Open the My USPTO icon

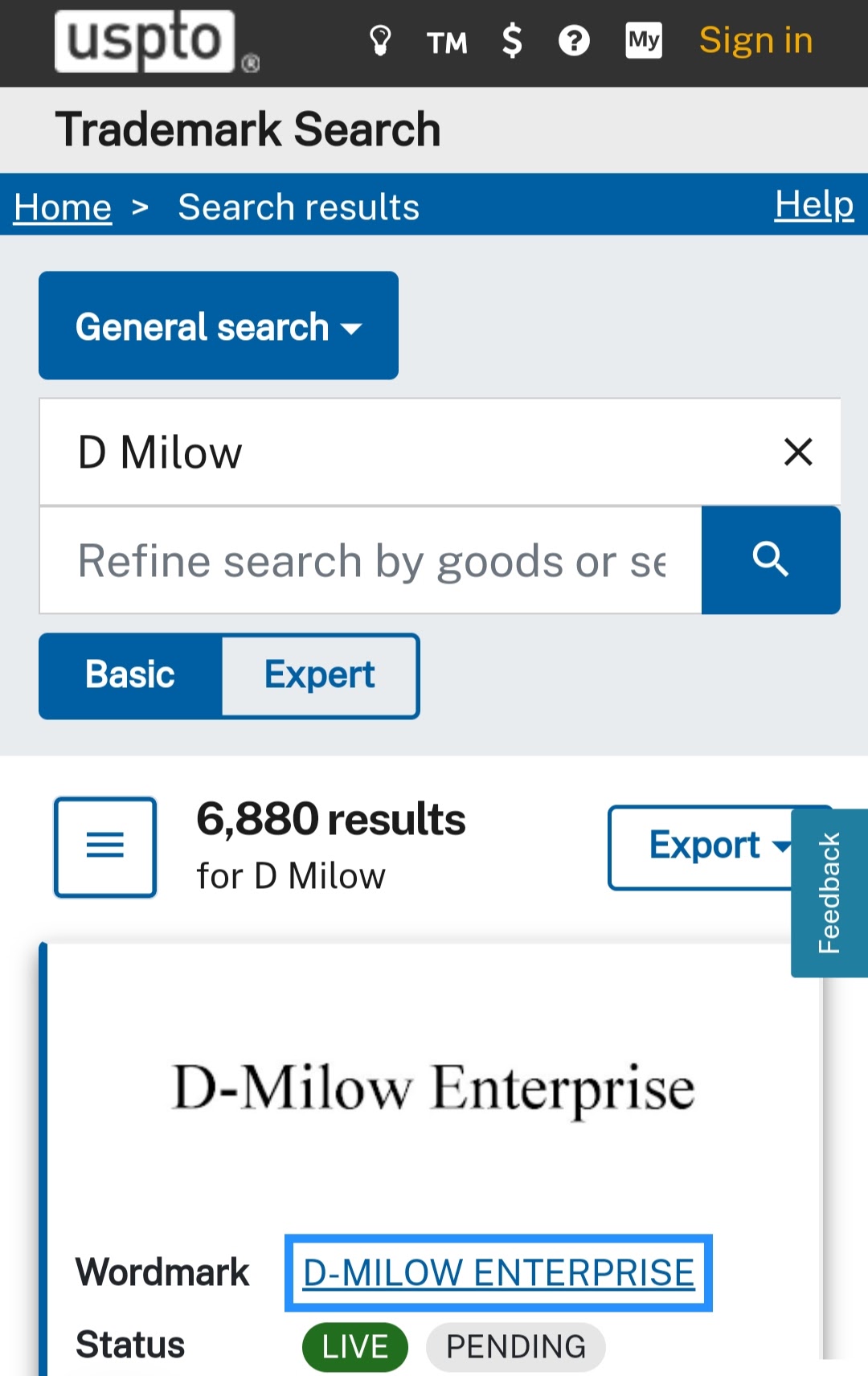[x=642, y=40]
